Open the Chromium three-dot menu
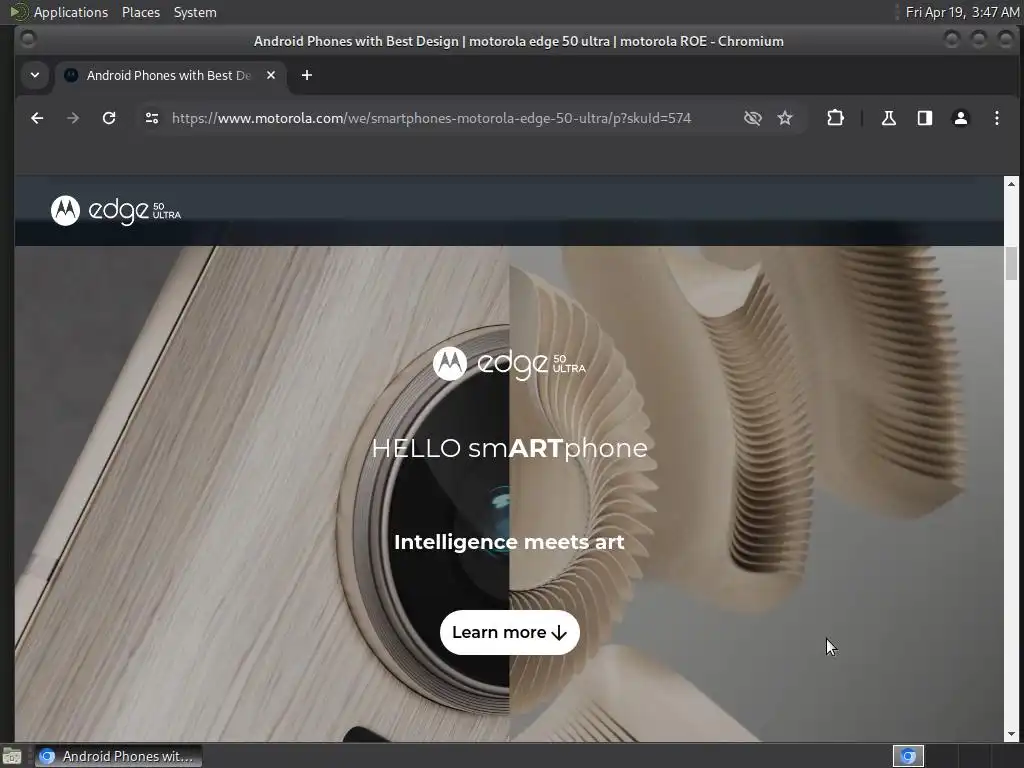This screenshot has height=768, width=1024. tap(997, 118)
